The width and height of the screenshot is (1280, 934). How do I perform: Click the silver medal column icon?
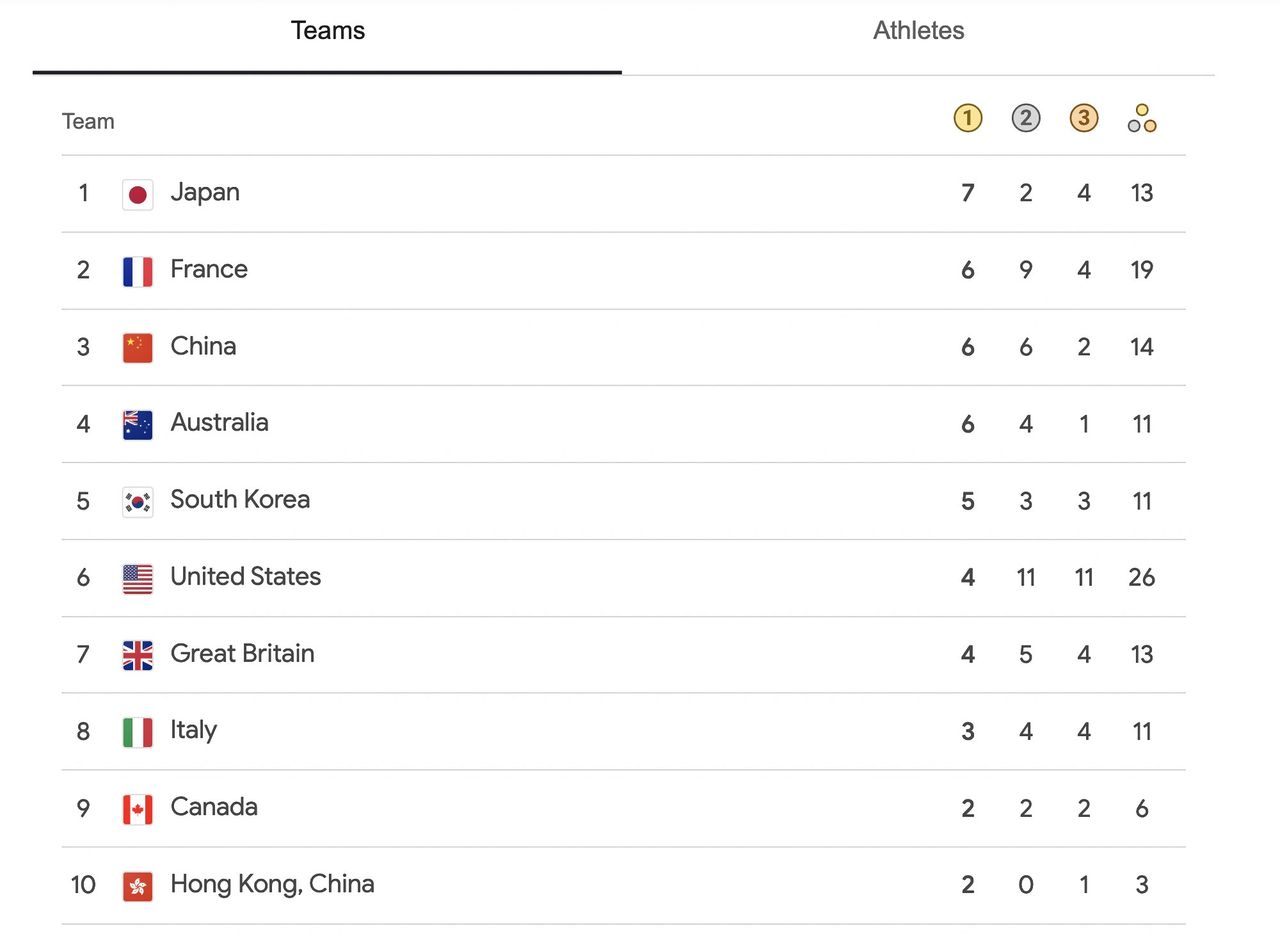(1025, 119)
